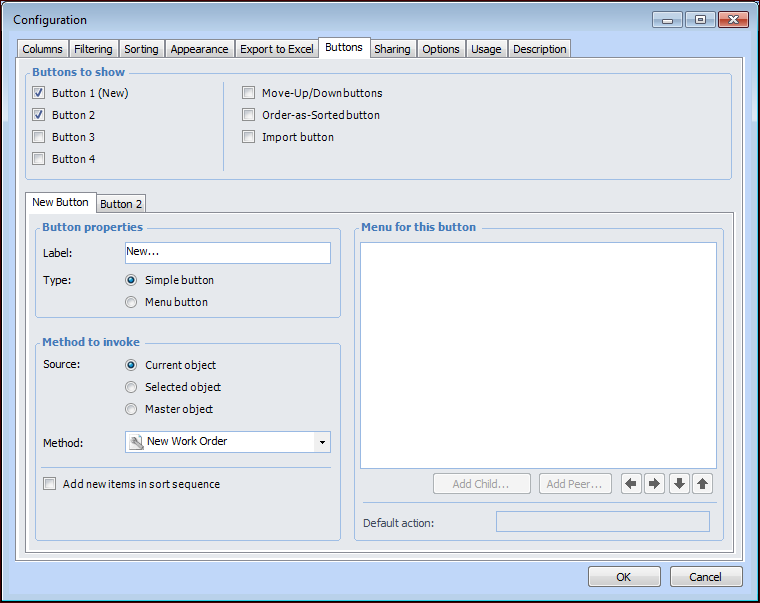
Task: Switch to the Filtering tab
Action: click(93, 49)
